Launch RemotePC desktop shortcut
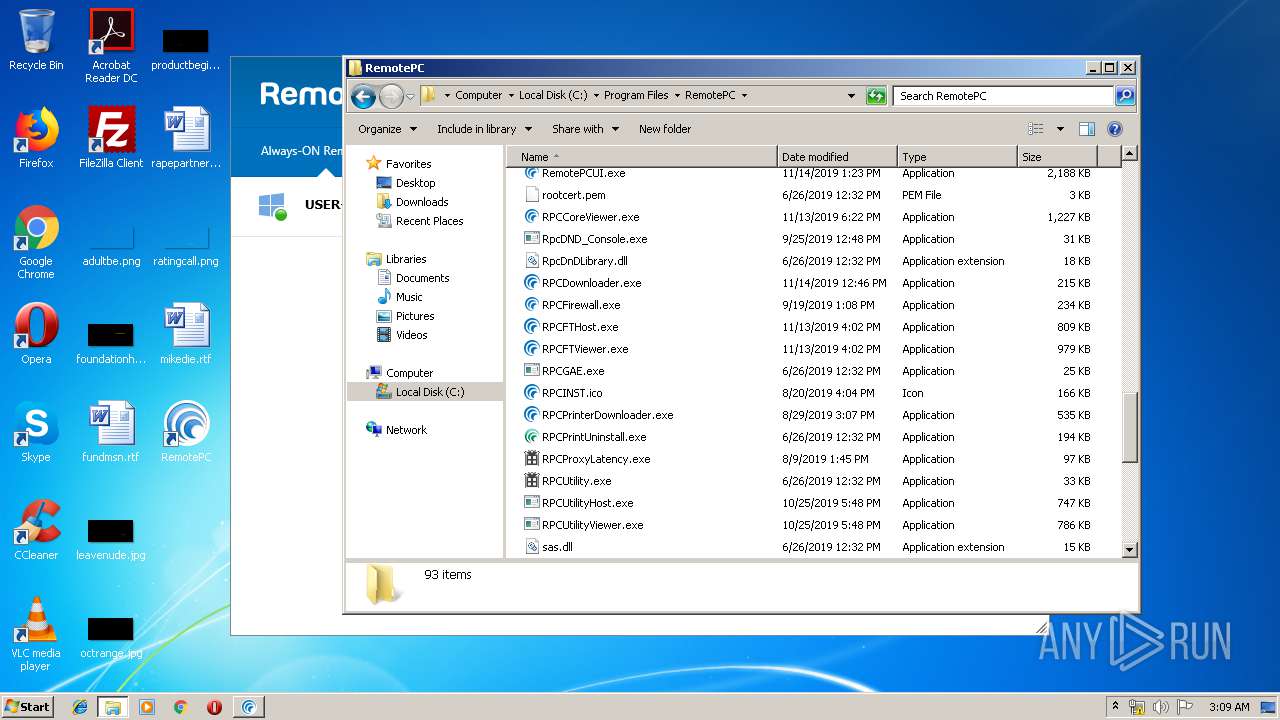Screen dimensions: 1280x720 (x=186, y=432)
